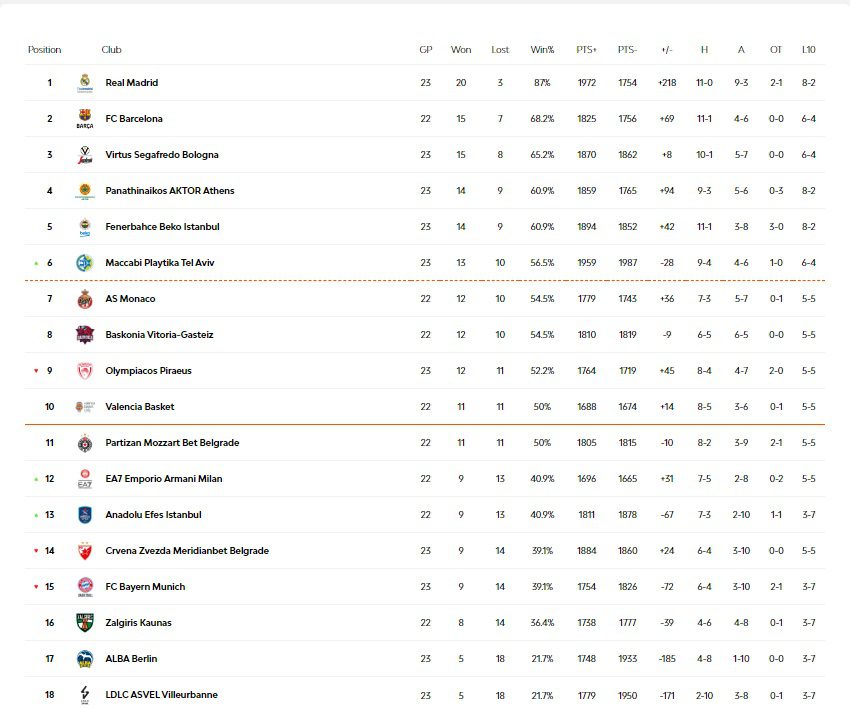Click the Real Madrid club logo
The image size is (850, 709).
(85, 83)
